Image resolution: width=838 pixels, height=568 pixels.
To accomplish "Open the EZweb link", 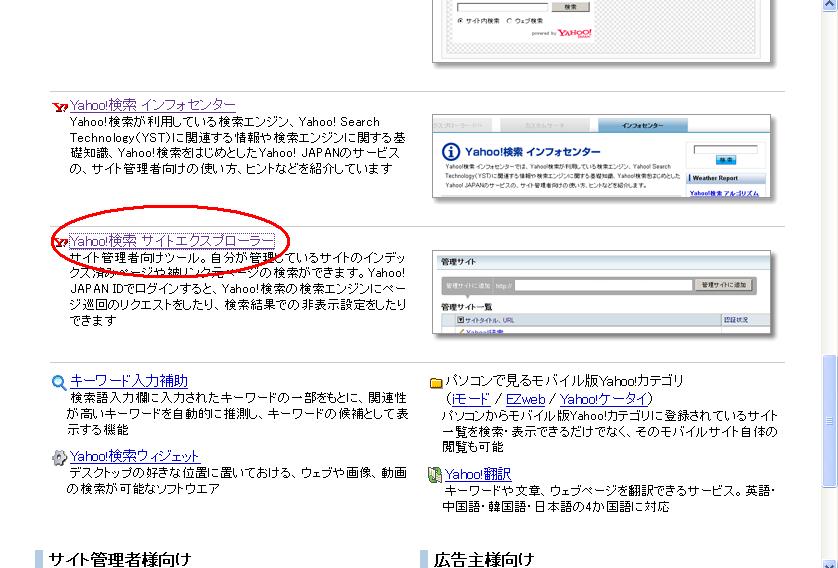I will click(x=525, y=399).
